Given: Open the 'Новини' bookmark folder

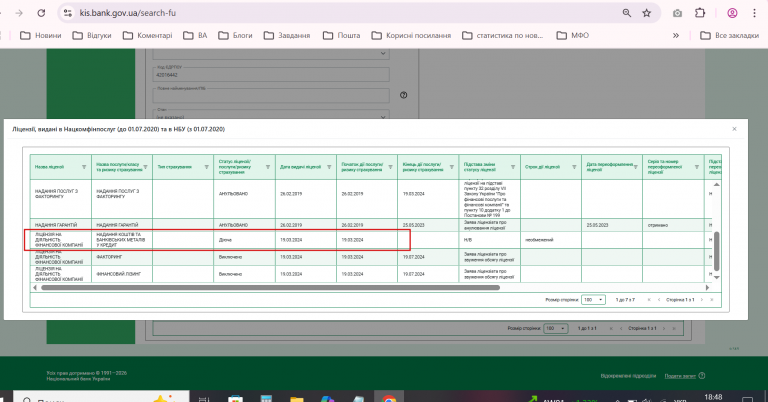Looking at the screenshot, I should pos(41,35).
